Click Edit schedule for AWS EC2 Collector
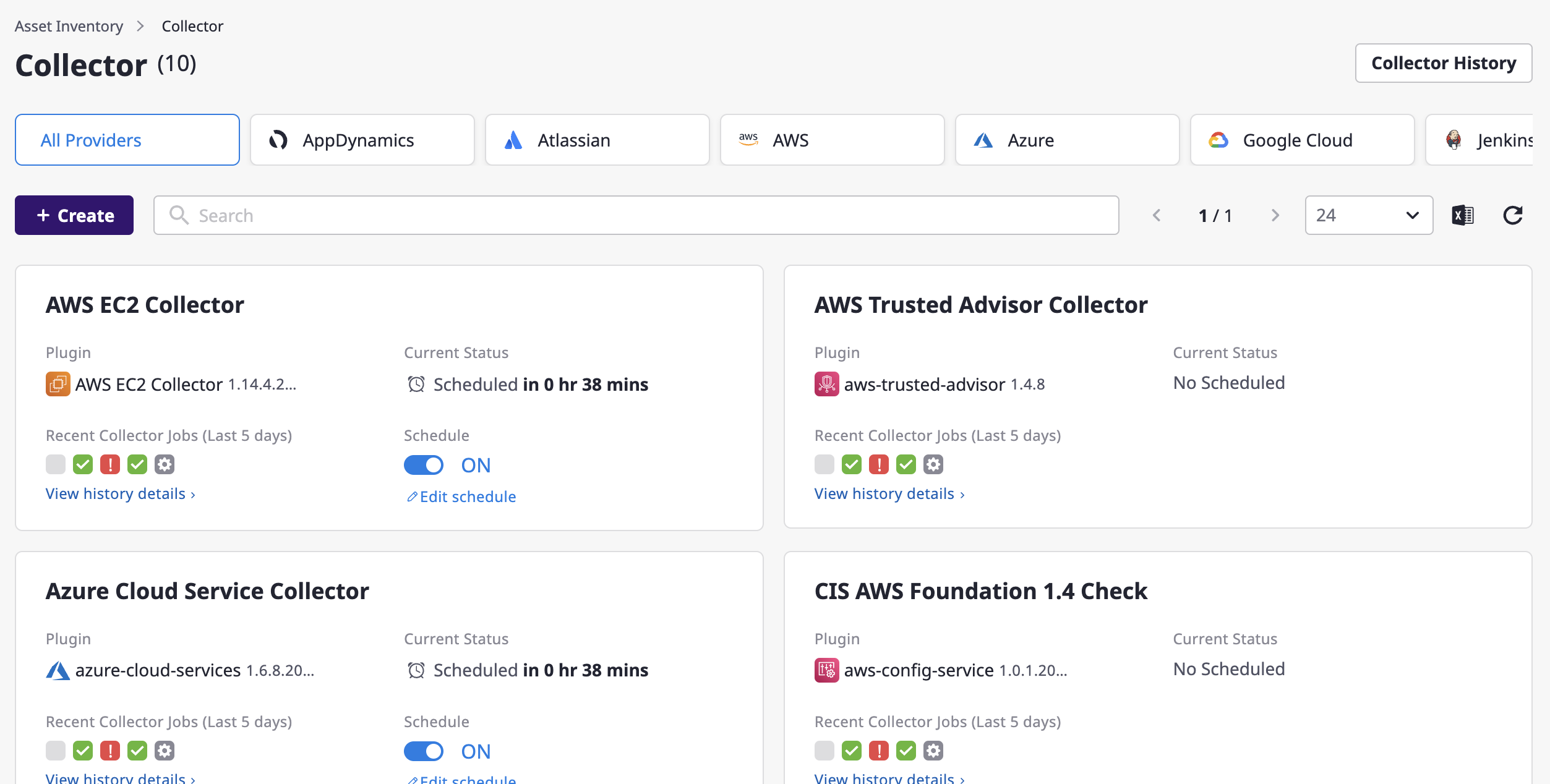 pos(461,496)
